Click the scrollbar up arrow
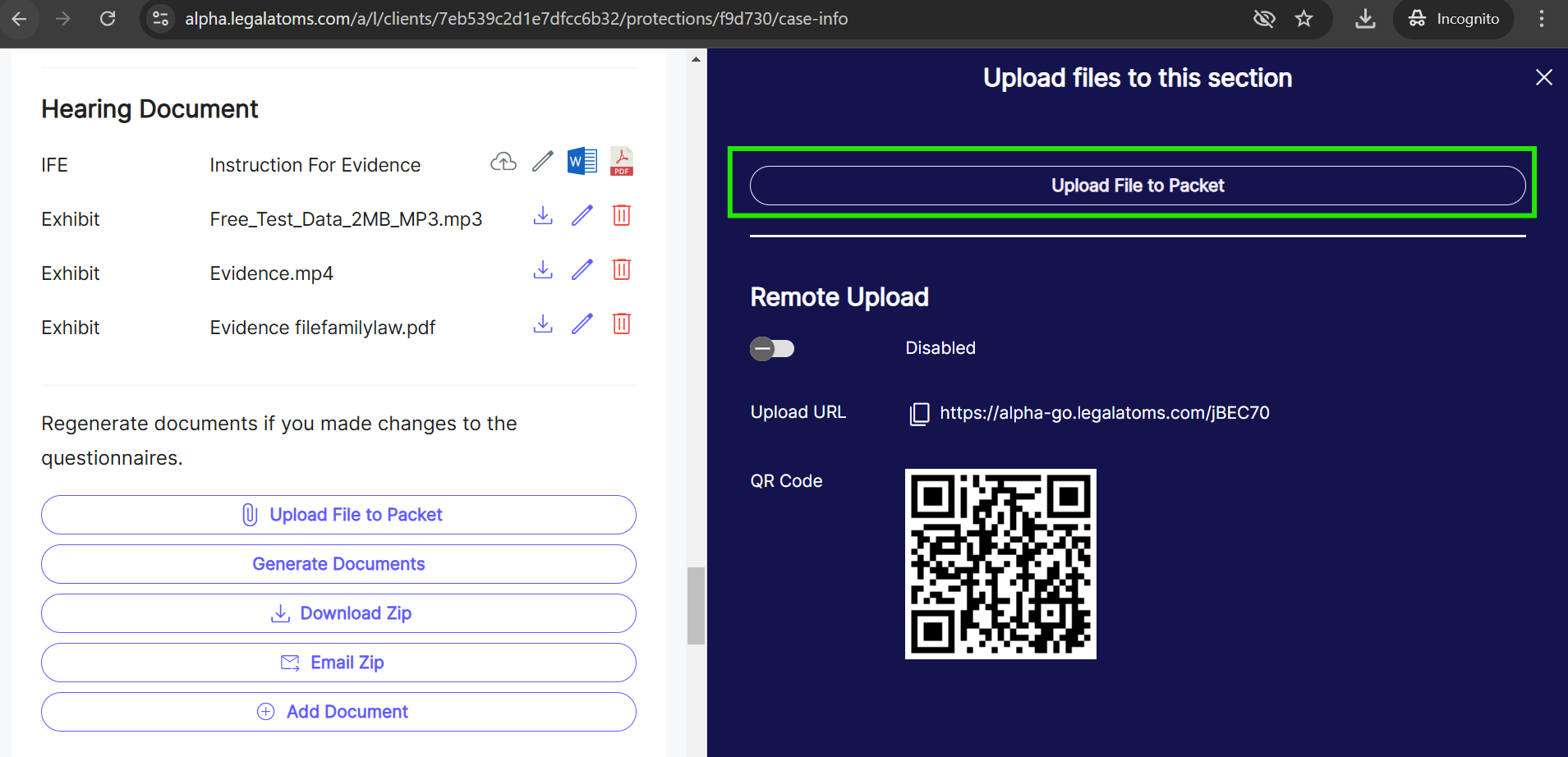1568x757 pixels. click(696, 59)
